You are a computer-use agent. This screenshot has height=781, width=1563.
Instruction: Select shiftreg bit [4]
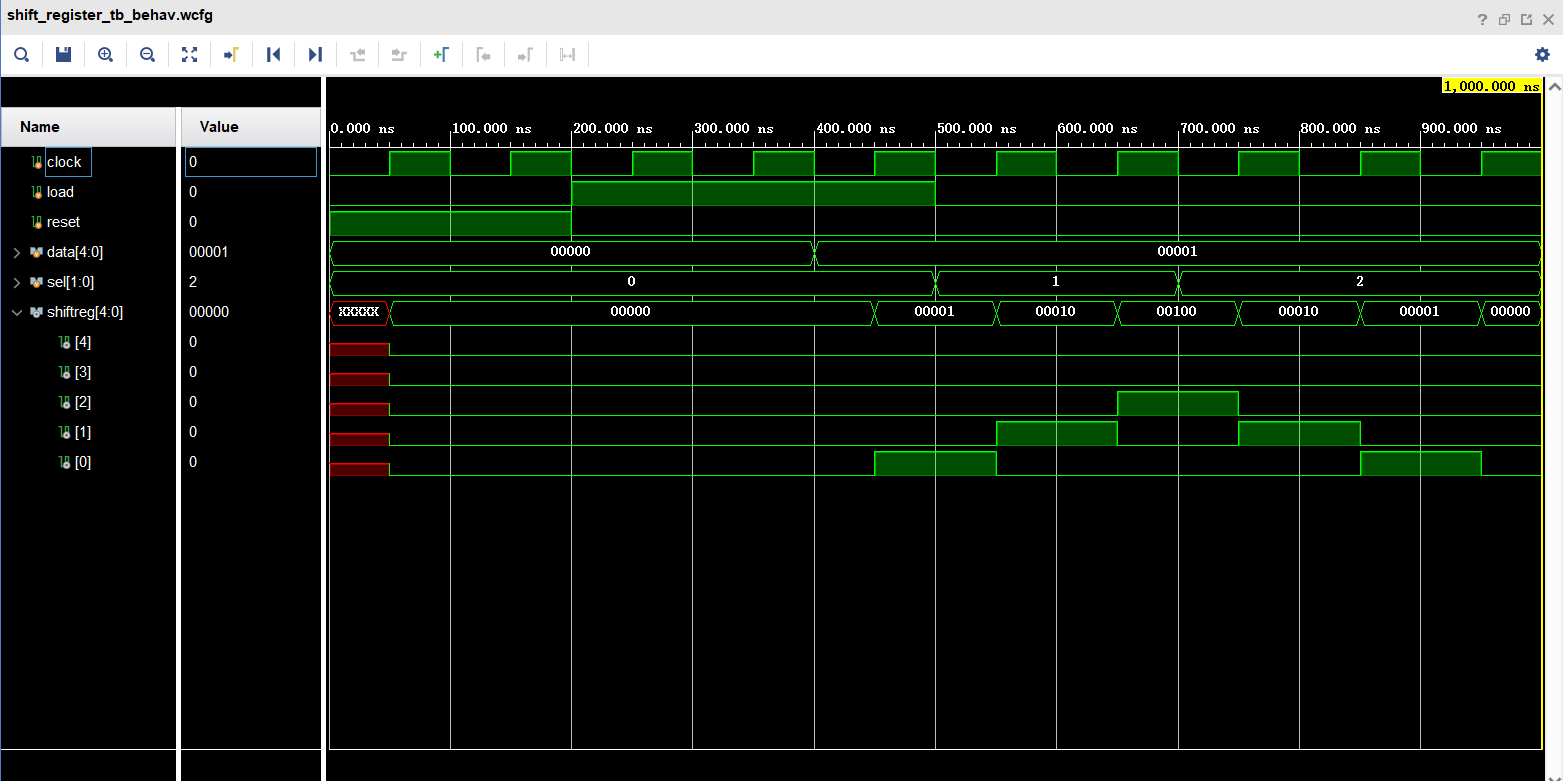coord(83,342)
